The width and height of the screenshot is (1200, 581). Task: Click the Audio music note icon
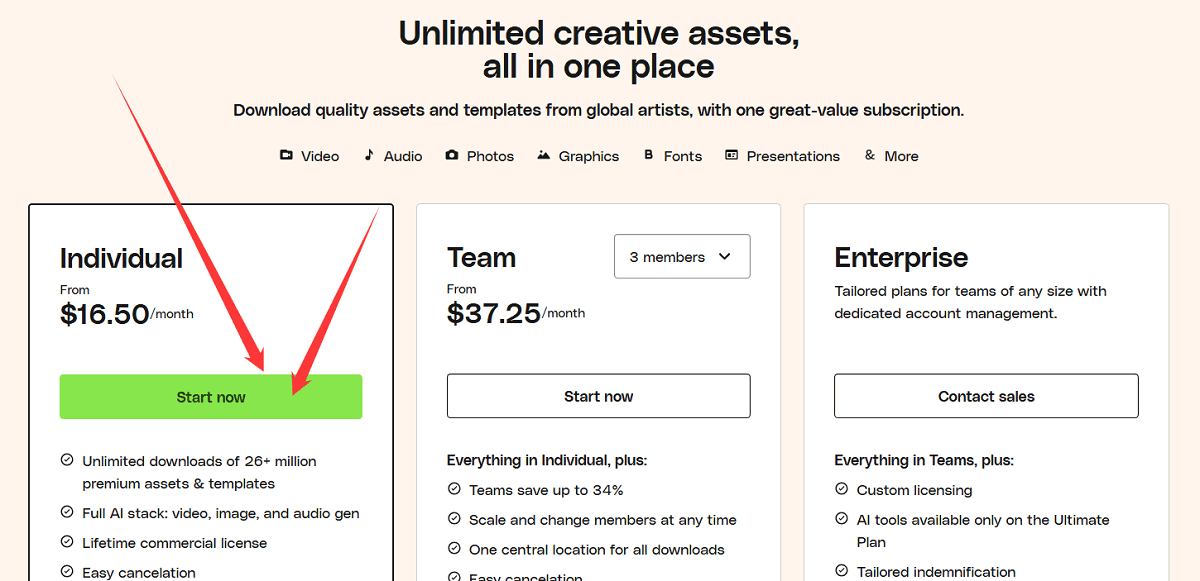(369, 155)
